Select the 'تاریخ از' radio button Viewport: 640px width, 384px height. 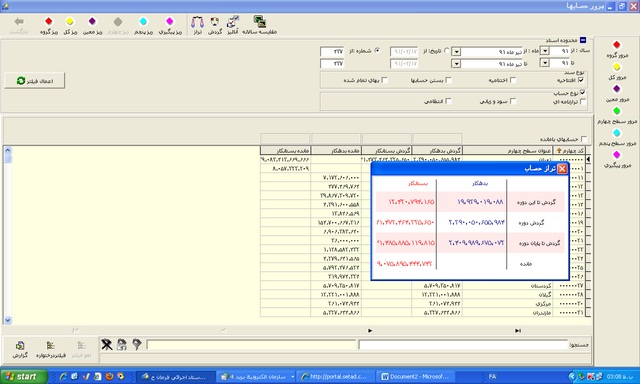(x=446, y=51)
